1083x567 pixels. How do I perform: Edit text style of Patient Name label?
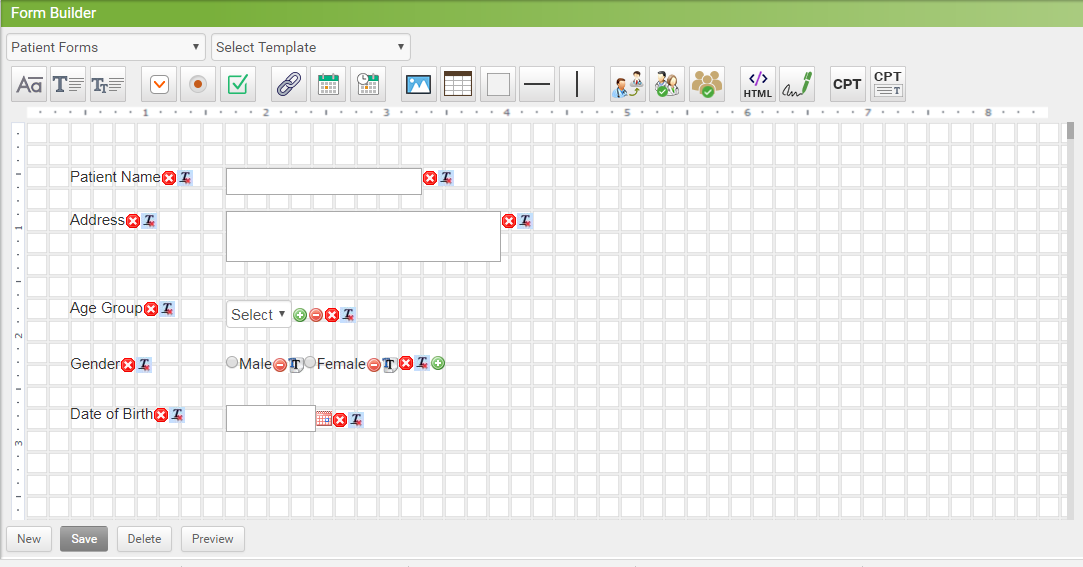[185, 177]
